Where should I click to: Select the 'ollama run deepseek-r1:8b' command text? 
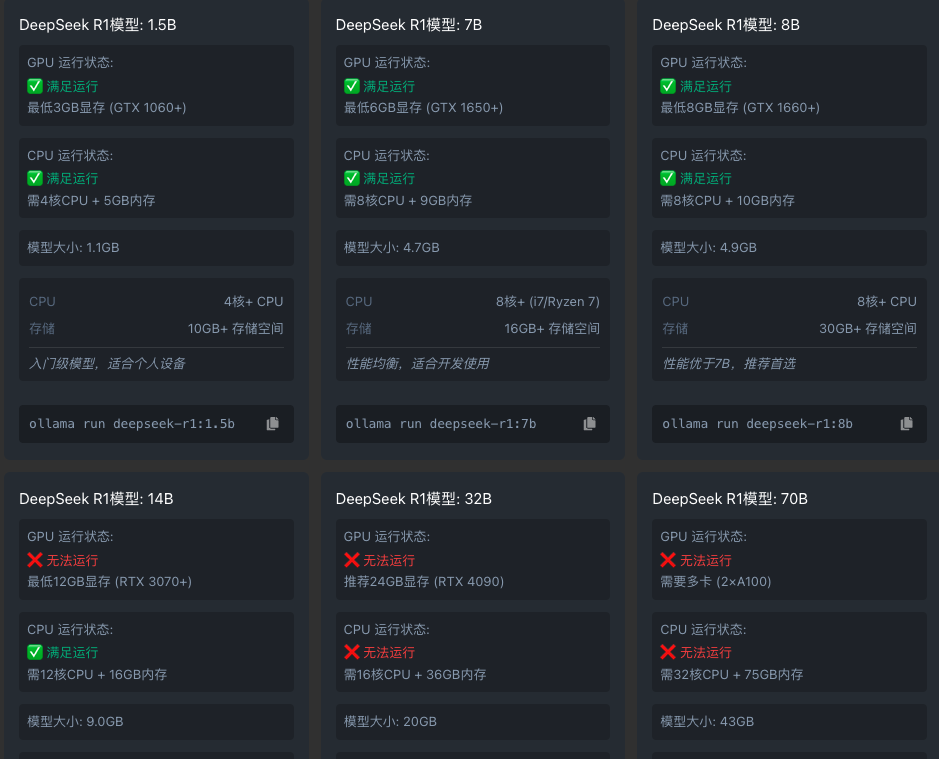[x=758, y=424]
